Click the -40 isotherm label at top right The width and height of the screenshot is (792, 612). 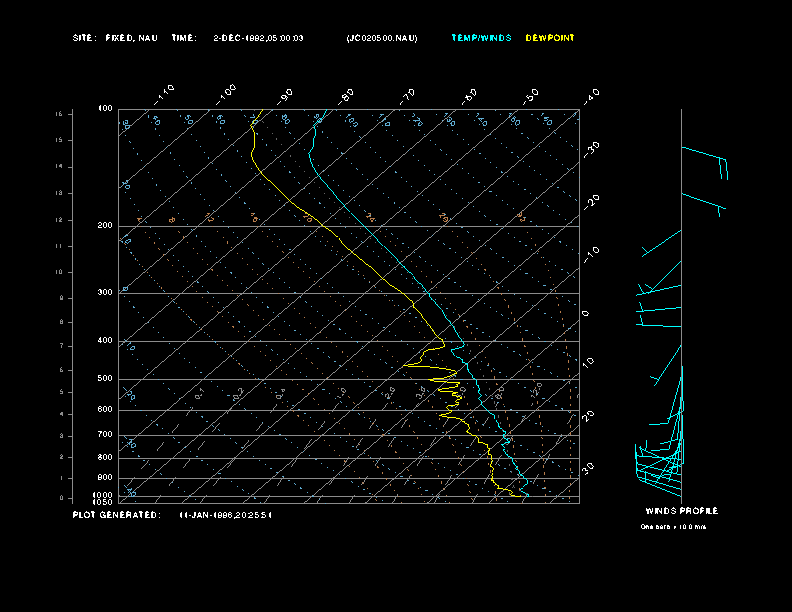pos(591,96)
